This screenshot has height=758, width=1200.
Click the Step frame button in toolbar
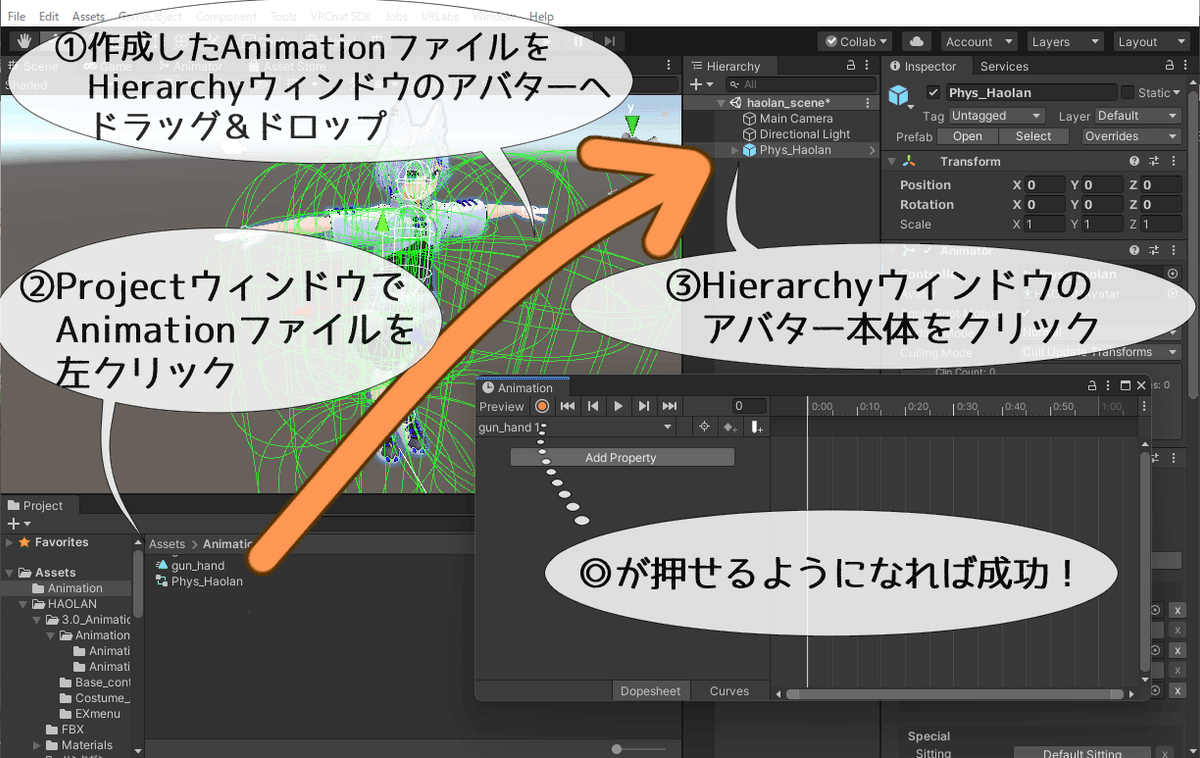609,41
